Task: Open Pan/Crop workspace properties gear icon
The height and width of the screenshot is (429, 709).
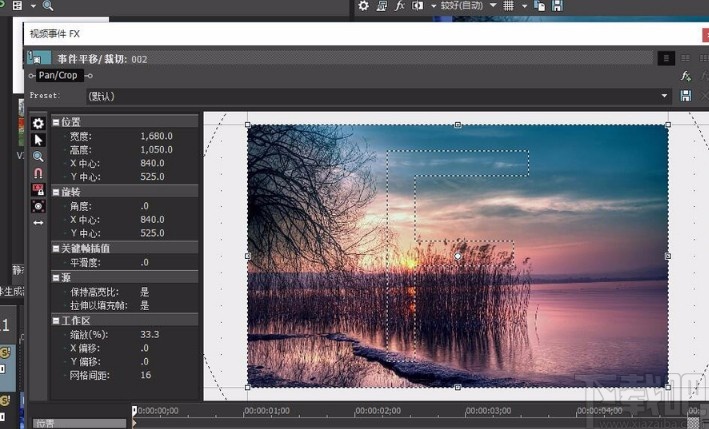Action: pyautogui.click(x=38, y=123)
